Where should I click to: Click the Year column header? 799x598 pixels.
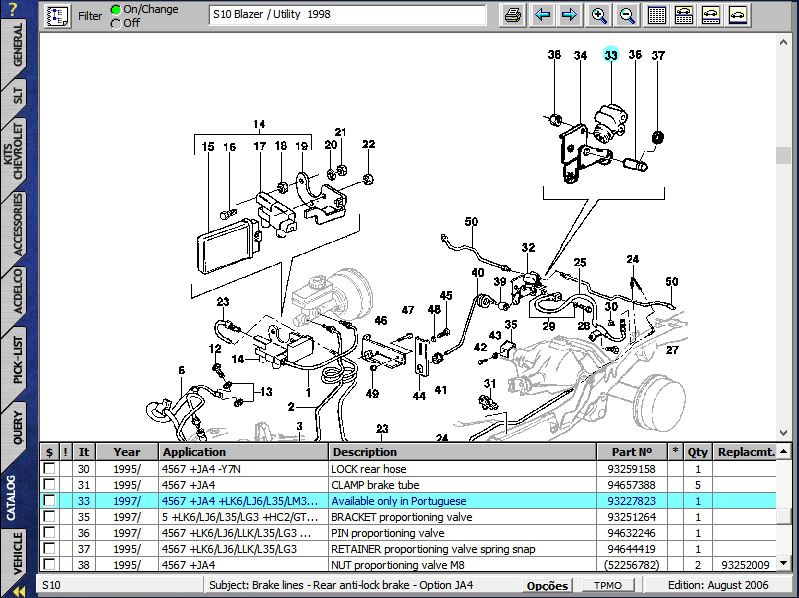tap(127, 452)
